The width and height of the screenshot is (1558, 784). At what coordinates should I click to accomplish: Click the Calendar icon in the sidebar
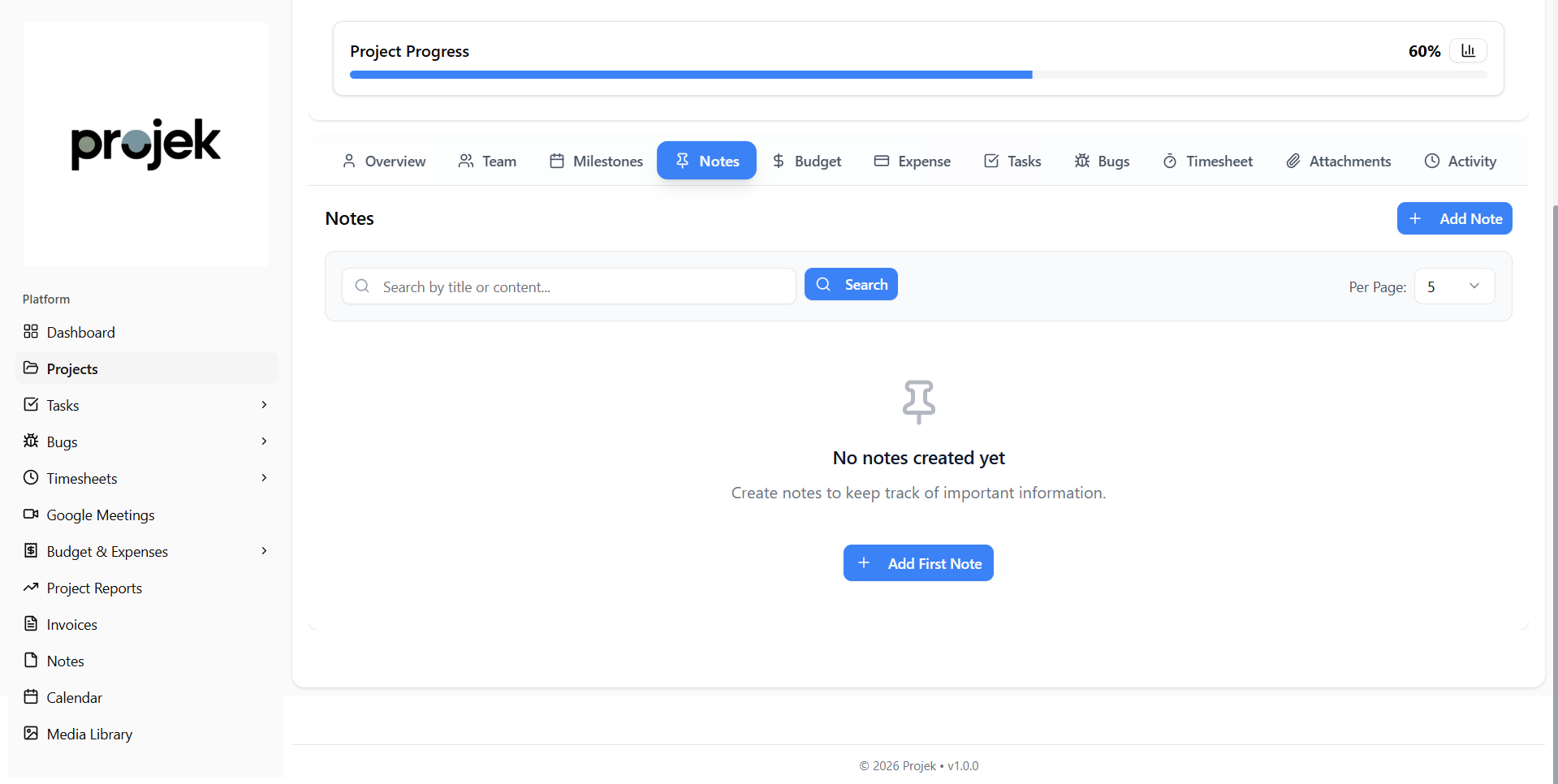(x=31, y=697)
